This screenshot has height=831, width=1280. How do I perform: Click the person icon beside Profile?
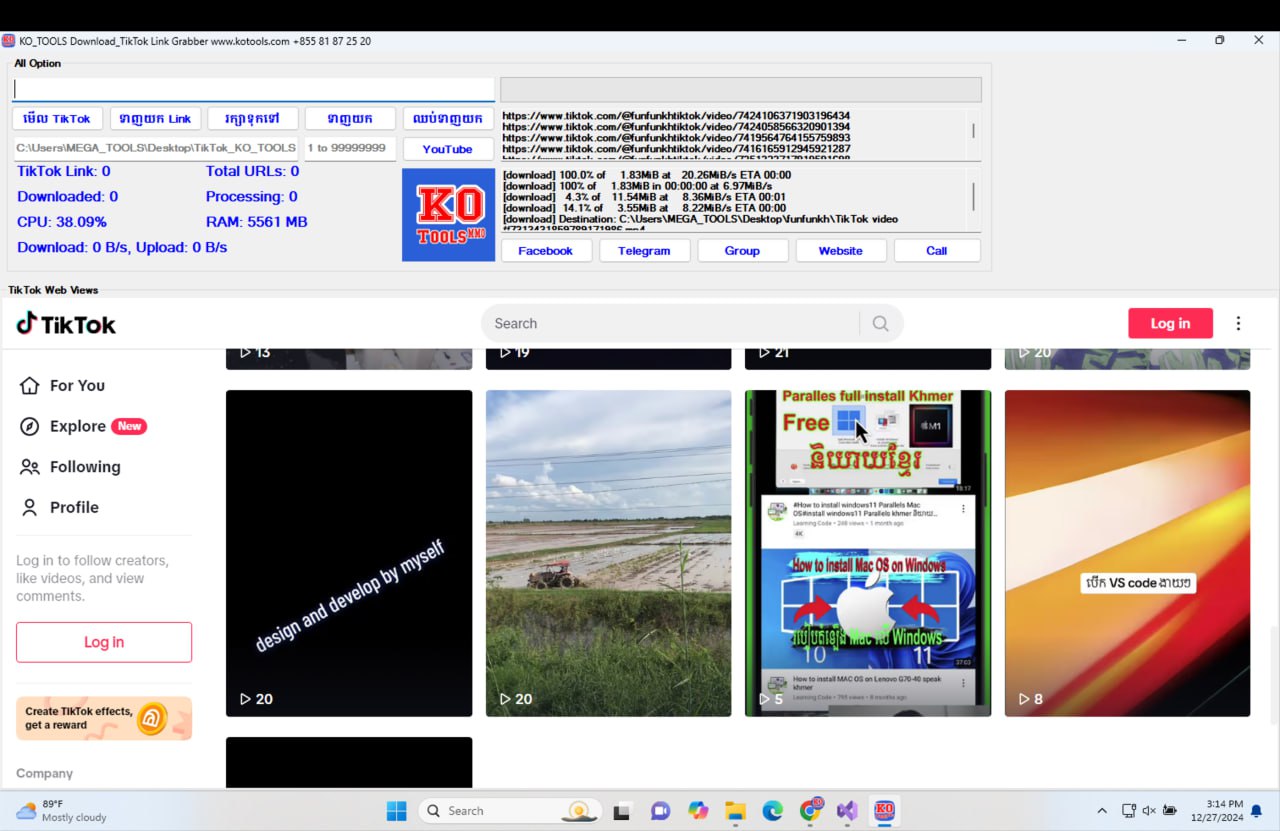30,507
